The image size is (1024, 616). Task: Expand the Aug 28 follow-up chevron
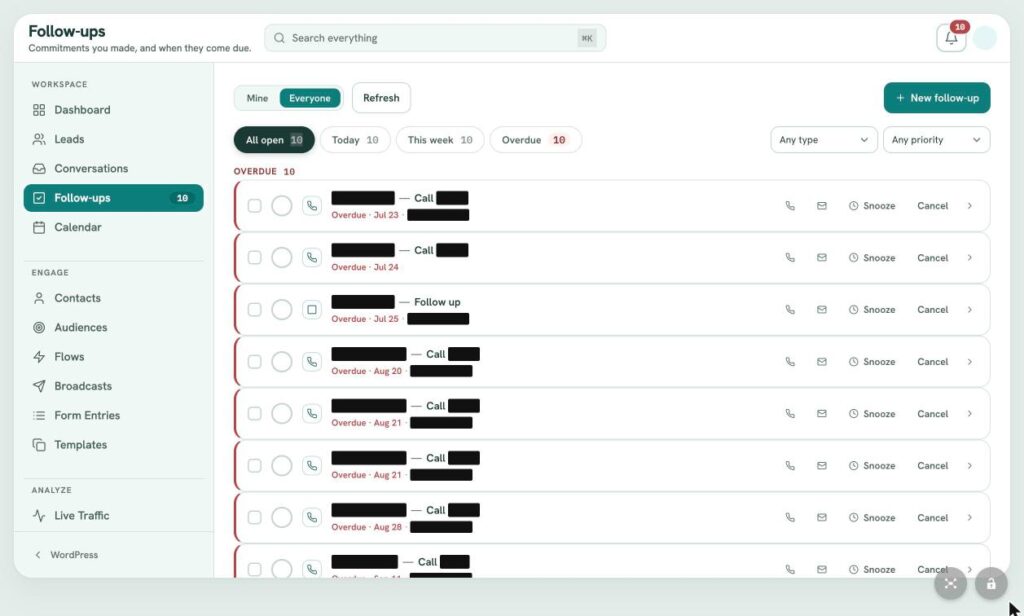[970, 517]
